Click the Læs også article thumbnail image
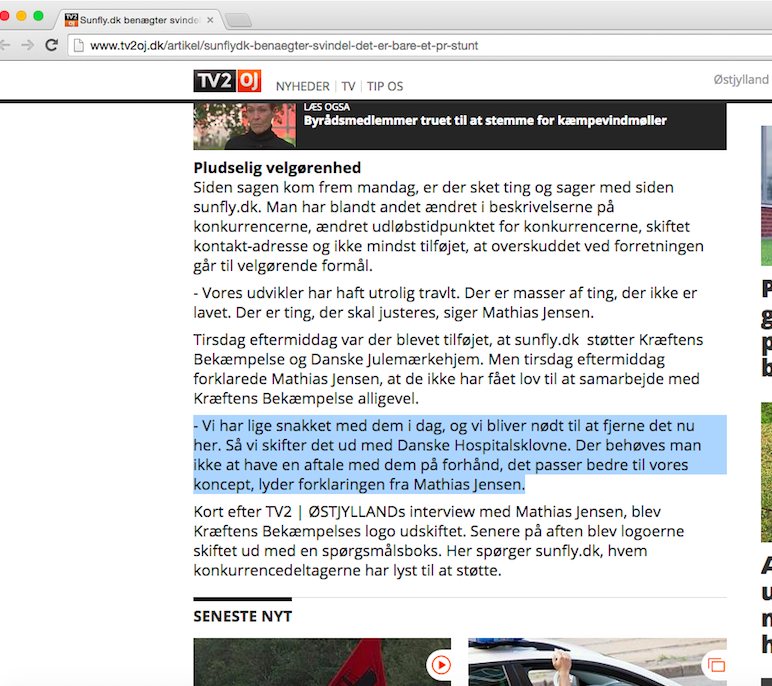772x686 pixels. [x=245, y=126]
